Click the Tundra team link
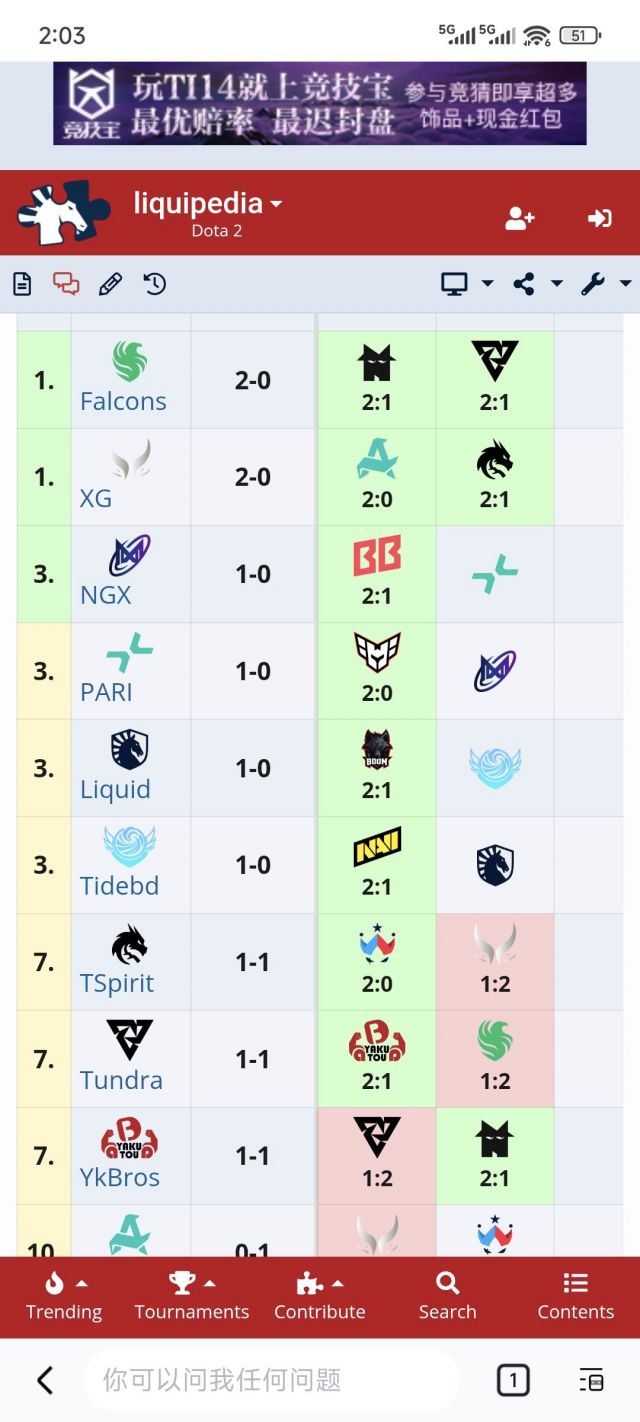 [124, 1080]
